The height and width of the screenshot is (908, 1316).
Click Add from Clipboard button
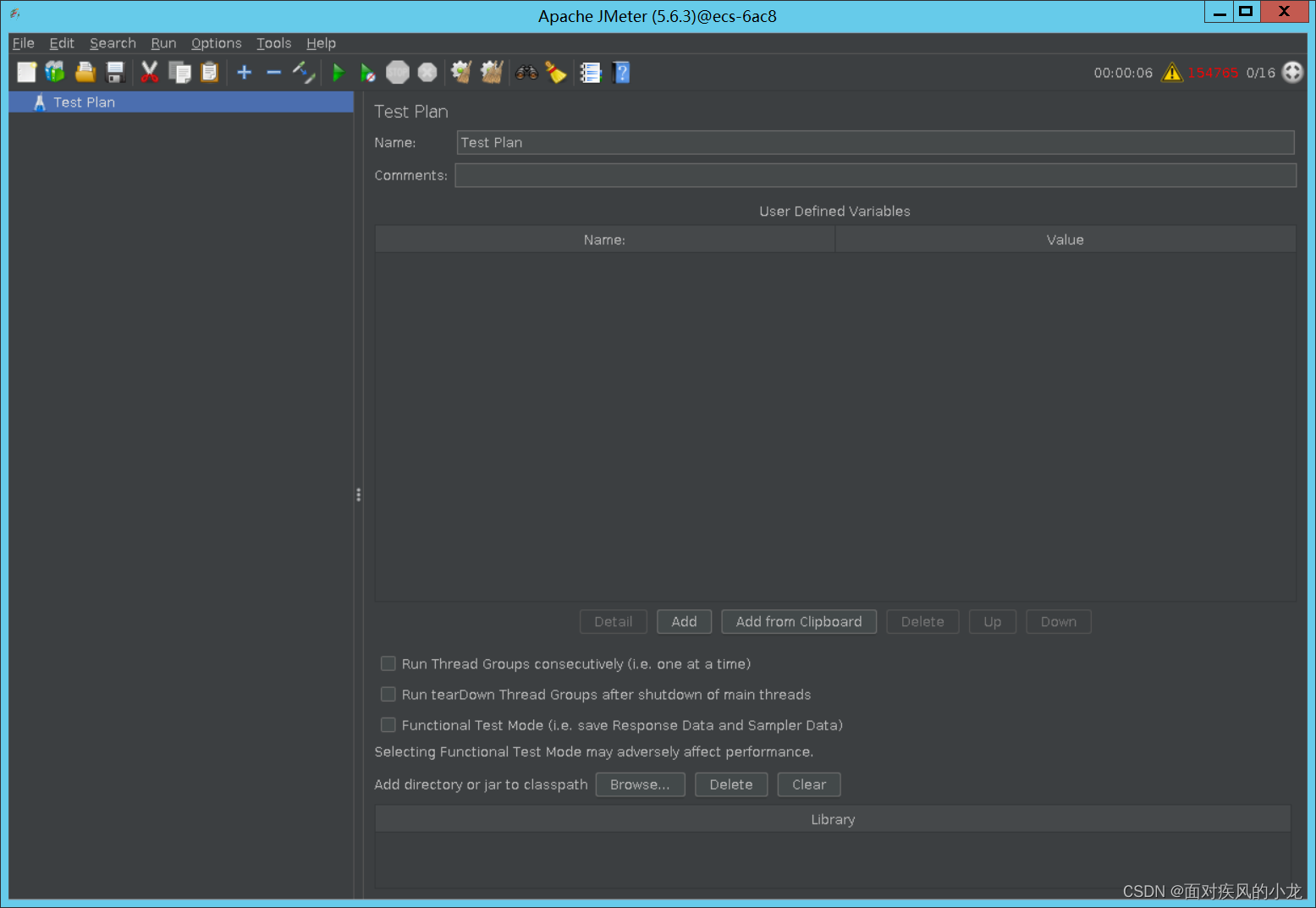(x=798, y=621)
